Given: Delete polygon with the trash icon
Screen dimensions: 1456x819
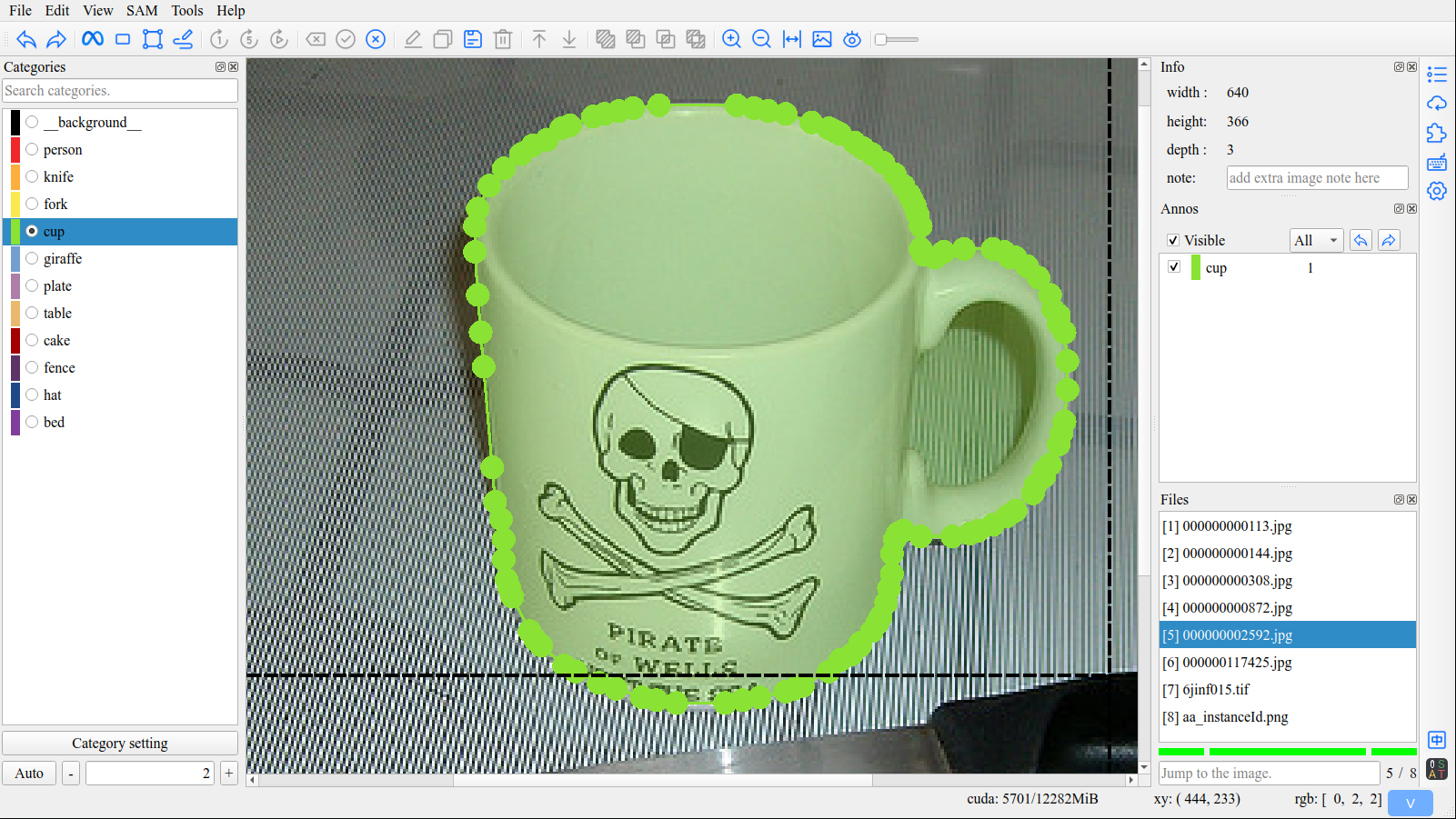Looking at the screenshot, I should pos(503,39).
